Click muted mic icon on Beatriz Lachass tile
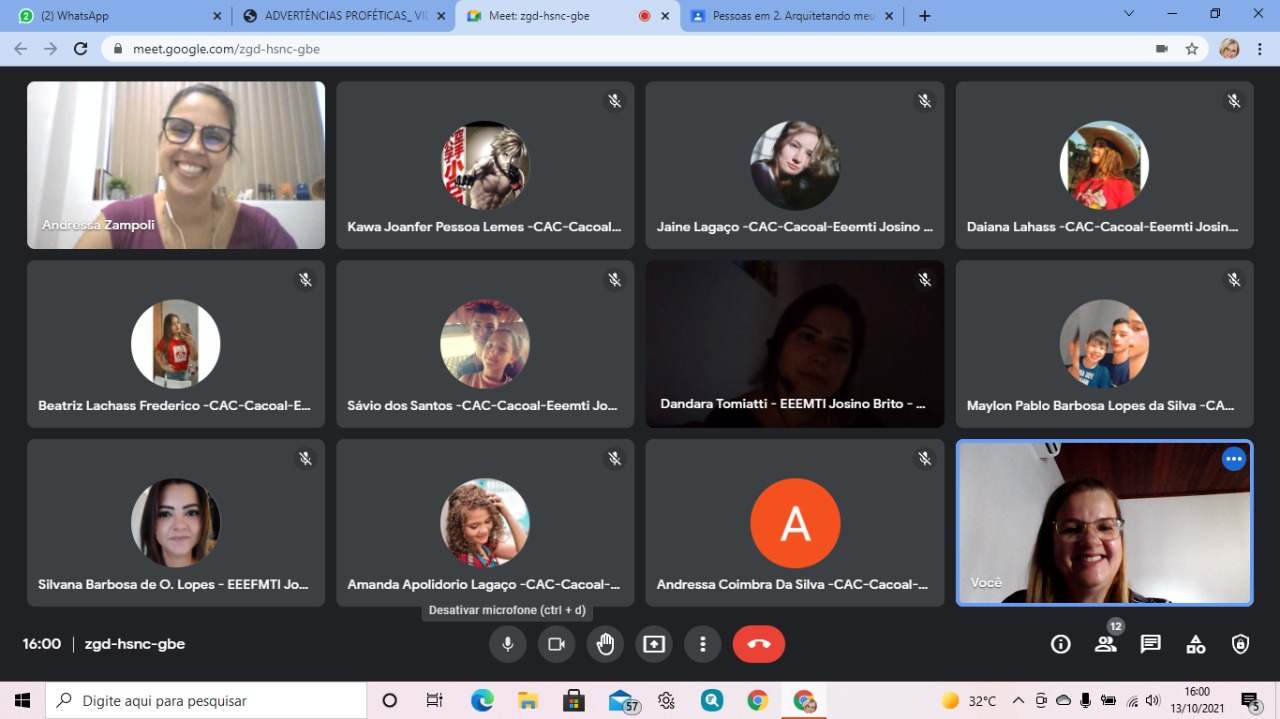 click(x=306, y=280)
